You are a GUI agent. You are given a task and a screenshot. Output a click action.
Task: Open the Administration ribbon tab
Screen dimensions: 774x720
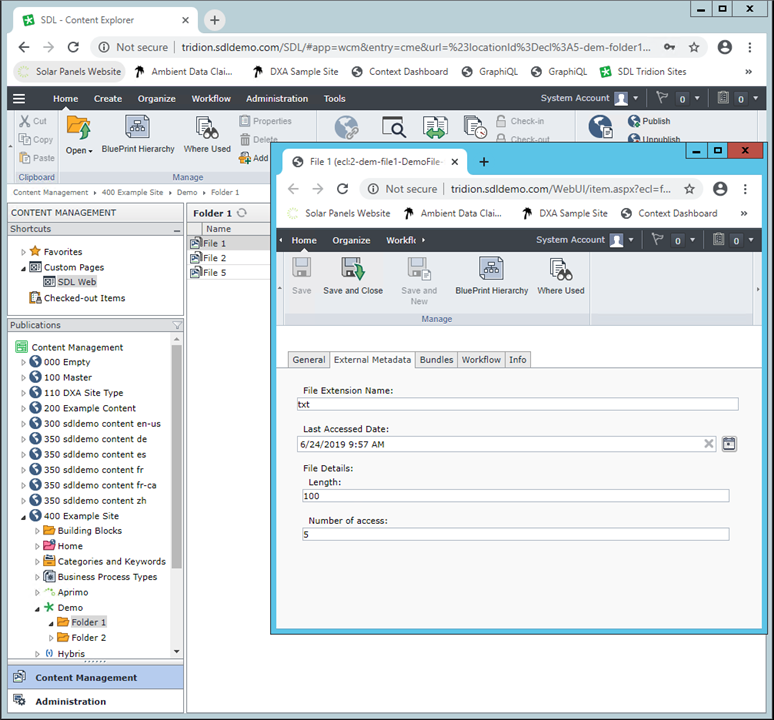[277, 99]
